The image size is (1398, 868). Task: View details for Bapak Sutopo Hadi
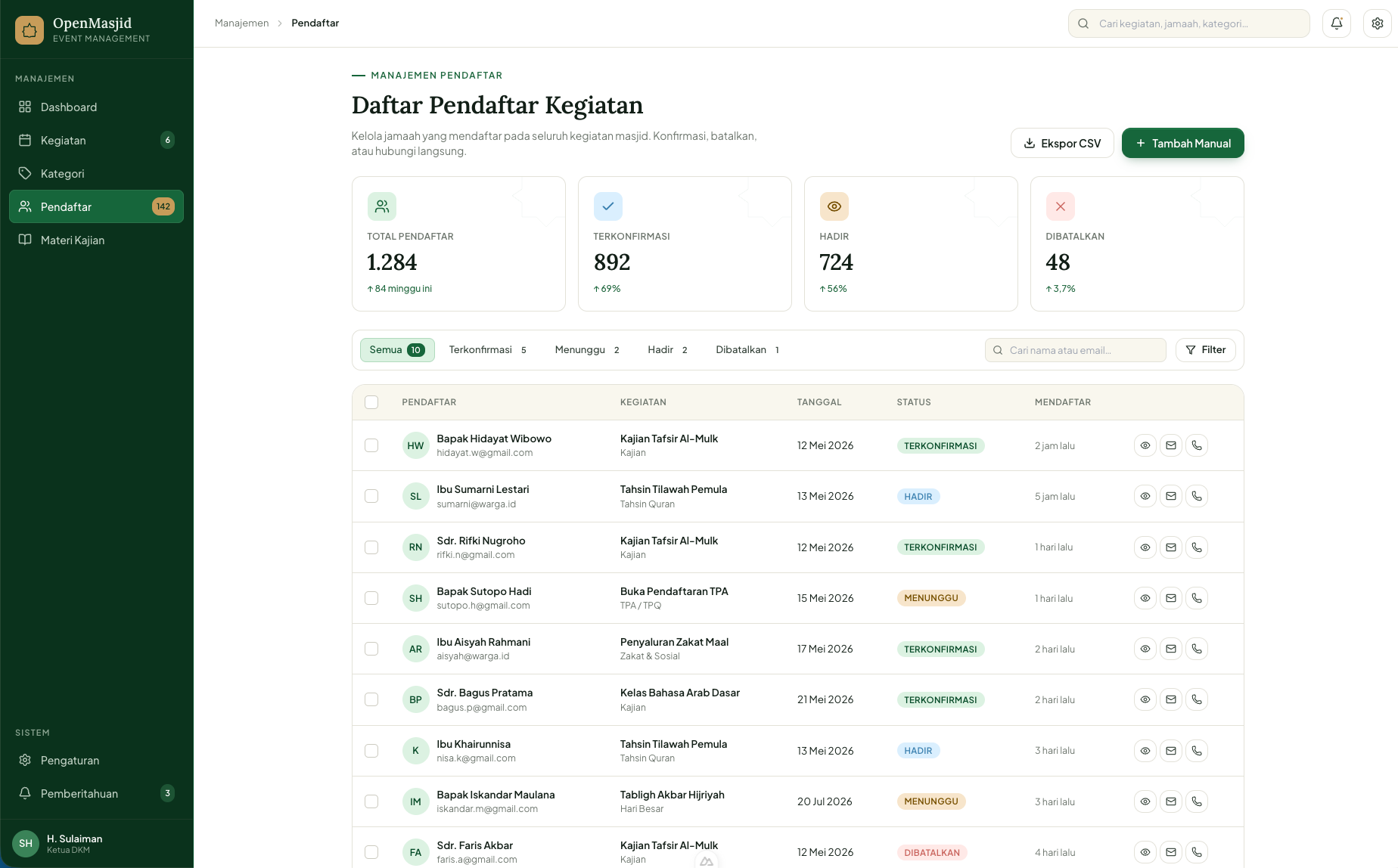[x=1145, y=598]
